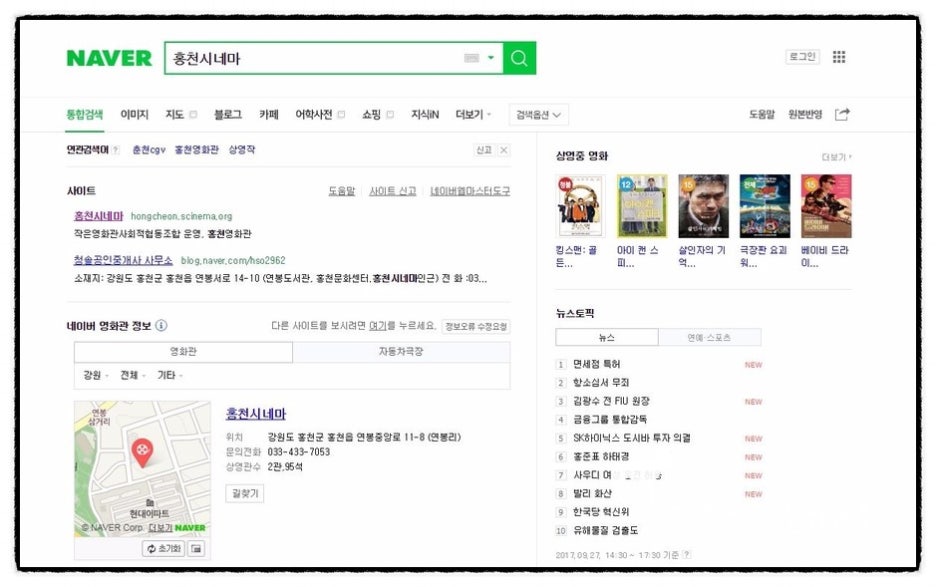The width and height of the screenshot is (936, 587).
Task: Open the 지식iN tab
Action: tap(425, 114)
